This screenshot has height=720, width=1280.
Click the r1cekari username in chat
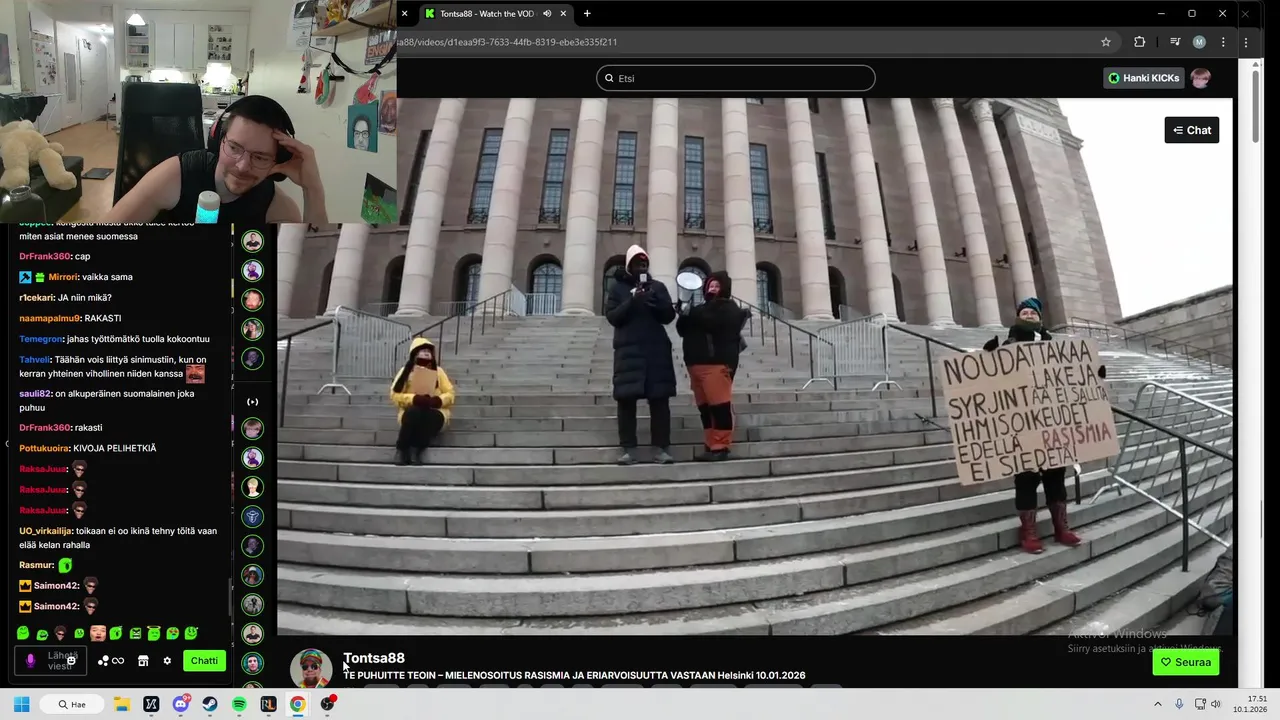click(37, 298)
